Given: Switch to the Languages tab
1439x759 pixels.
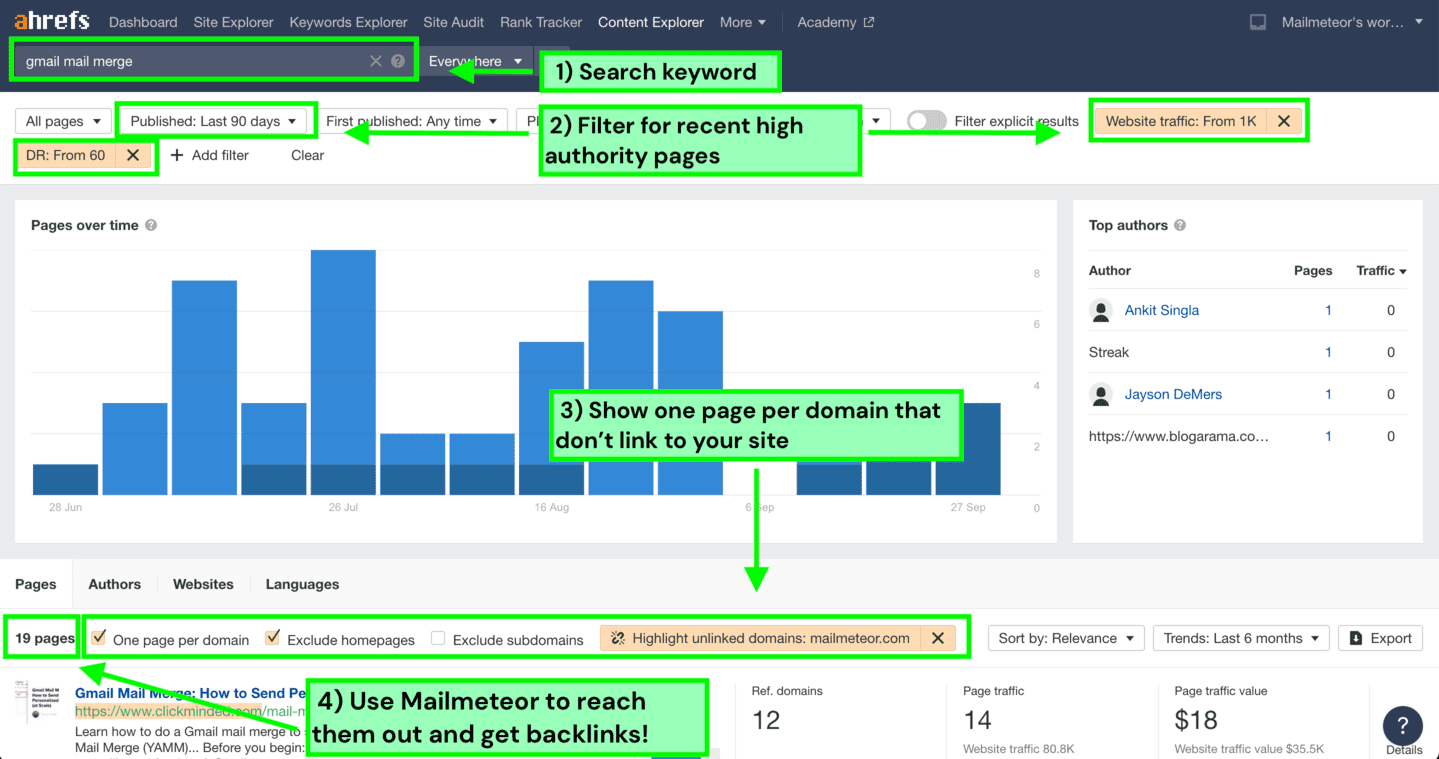Looking at the screenshot, I should pyautogui.click(x=302, y=584).
